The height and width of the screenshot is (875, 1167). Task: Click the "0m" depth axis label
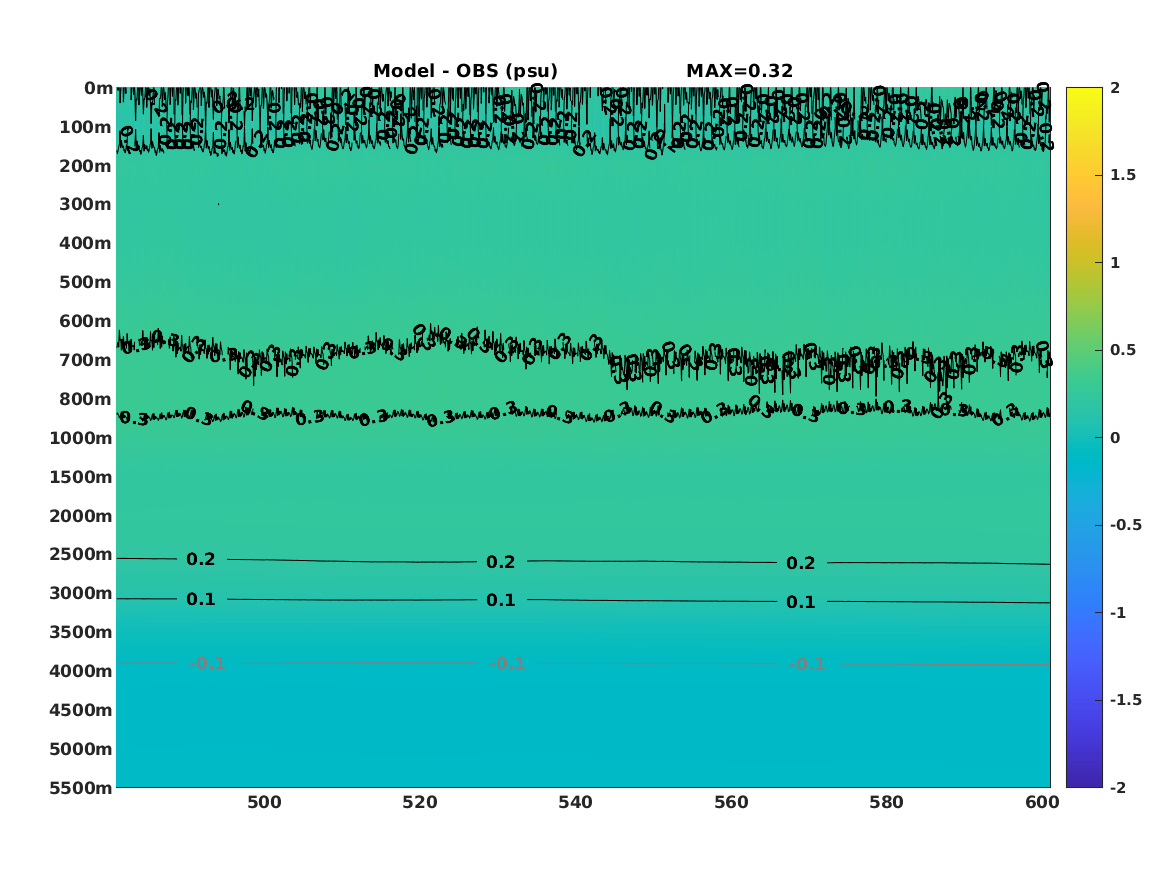(x=98, y=89)
